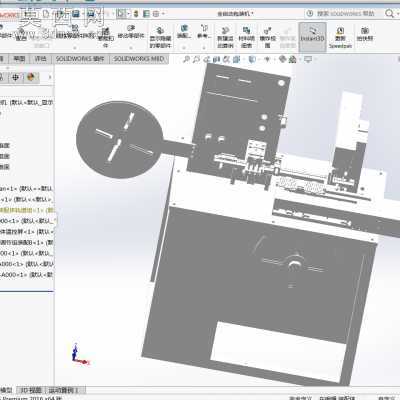The image size is (400, 400).
Task: Click the Hide/Show Items icon
Action: tap(267, 59)
